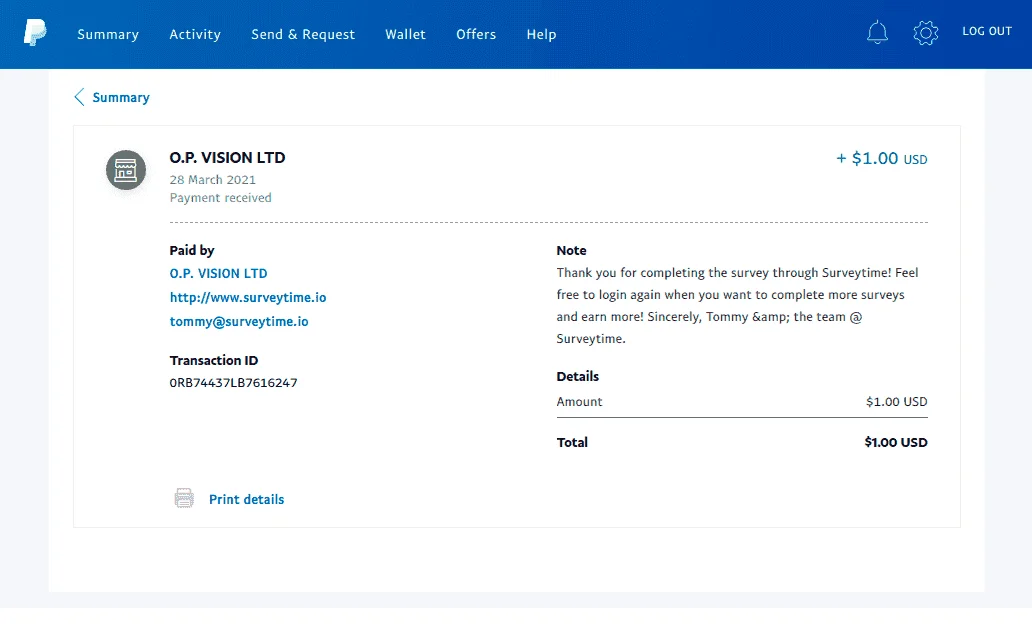Click the Total value $1.00 USD

click(x=896, y=442)
